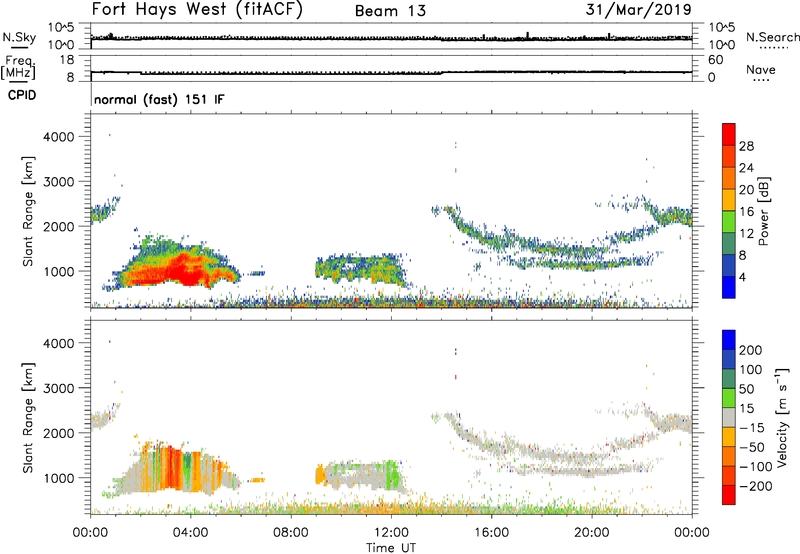Click the velocity scale value '-200'
This screenshot has width=800, height=554.
(x=756, y=486)
